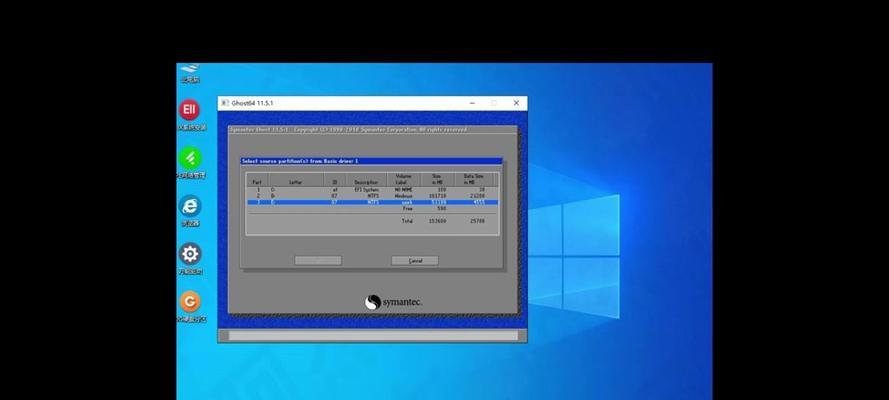
Task: Click the greyed-out OK button in partition dialog
Action: coord(318,261)
